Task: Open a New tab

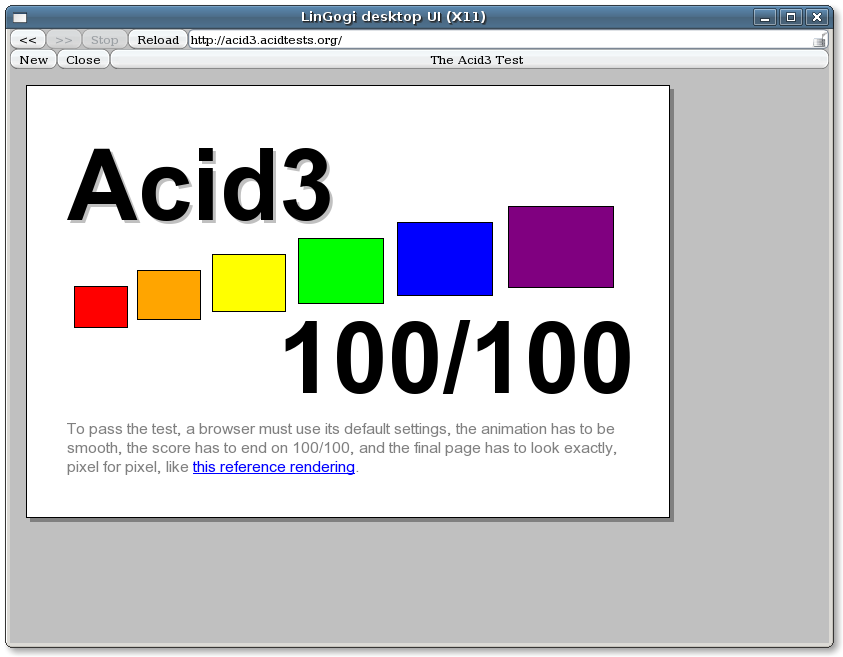Action: point(33,60)
